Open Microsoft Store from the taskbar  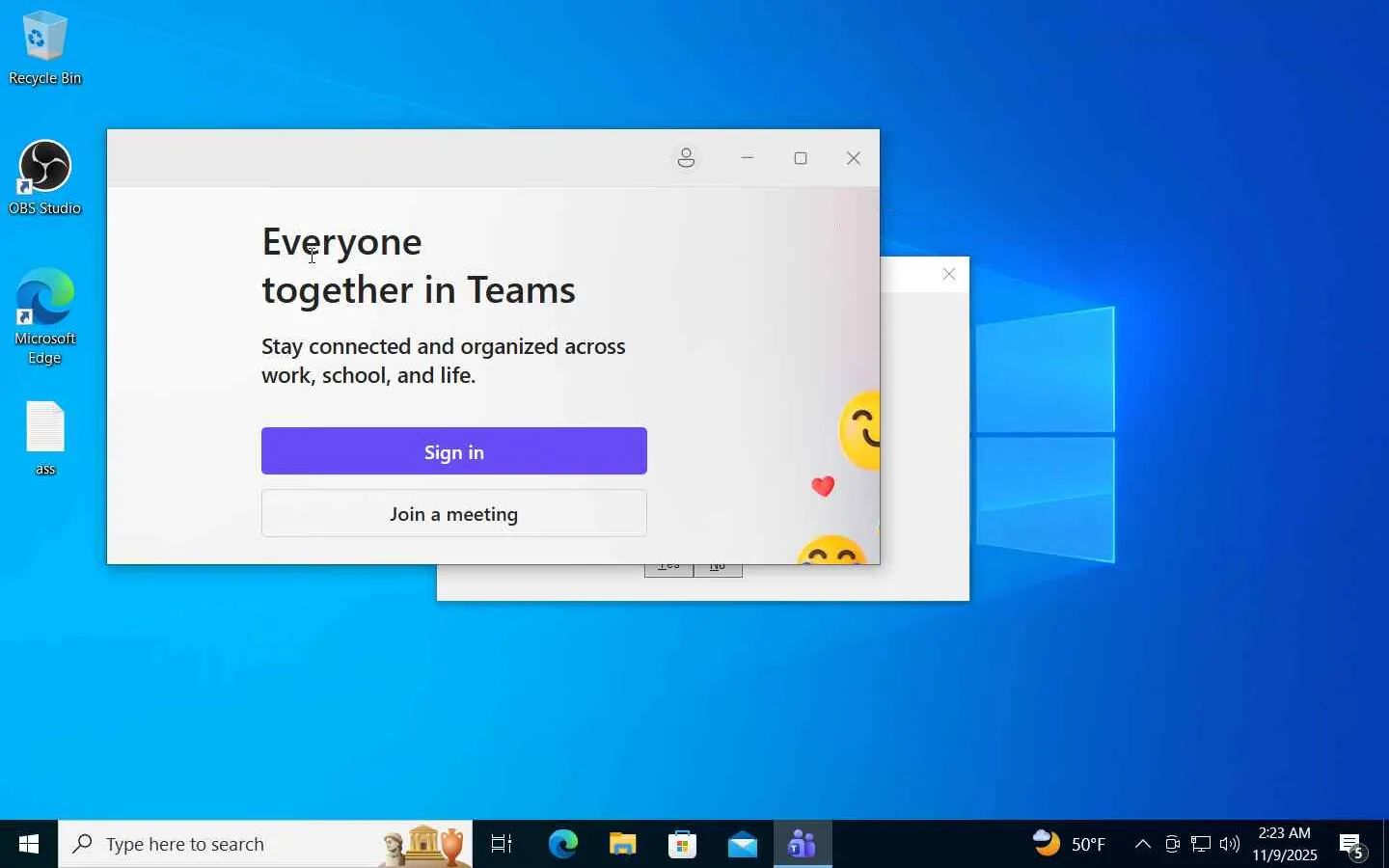coord(684,845)
